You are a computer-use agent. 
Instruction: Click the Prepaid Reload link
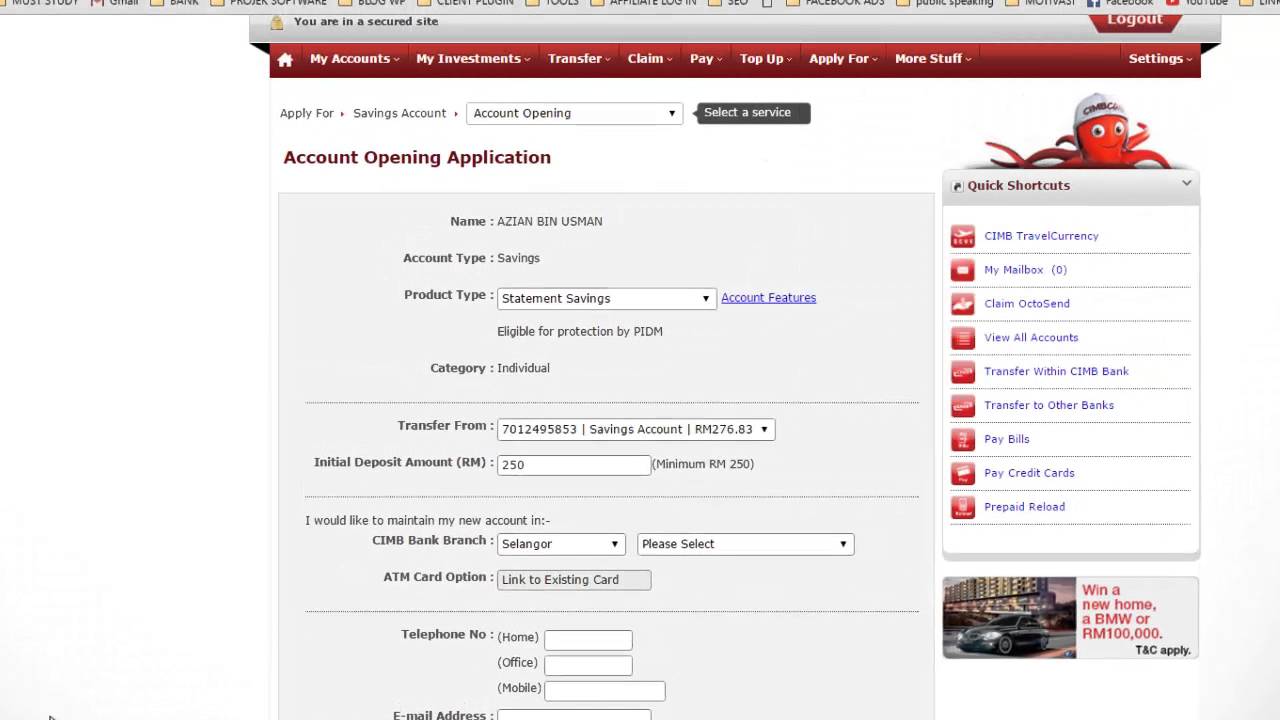(x=1025, y=507)
